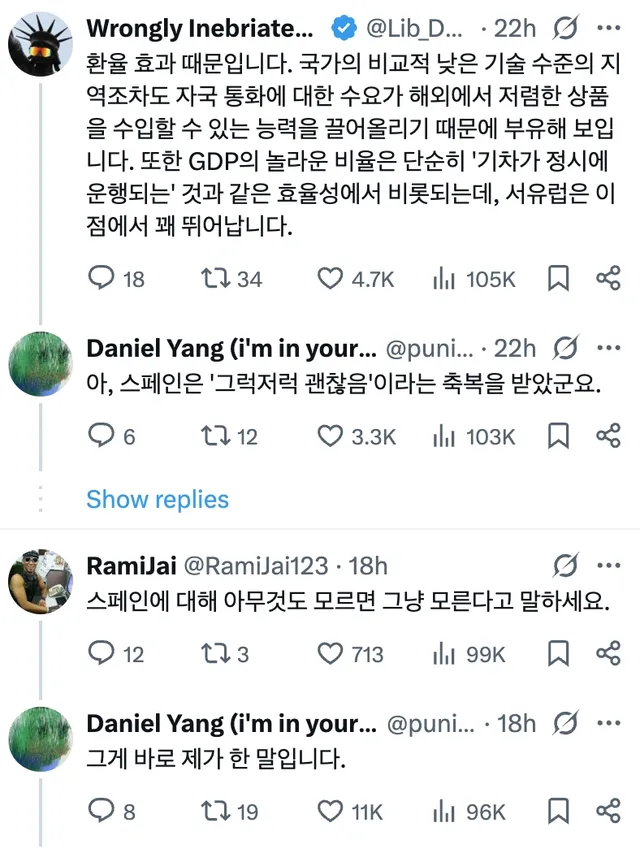Open more options on RamiJai's tweet

pyautogui.click(x=608, y=565)
